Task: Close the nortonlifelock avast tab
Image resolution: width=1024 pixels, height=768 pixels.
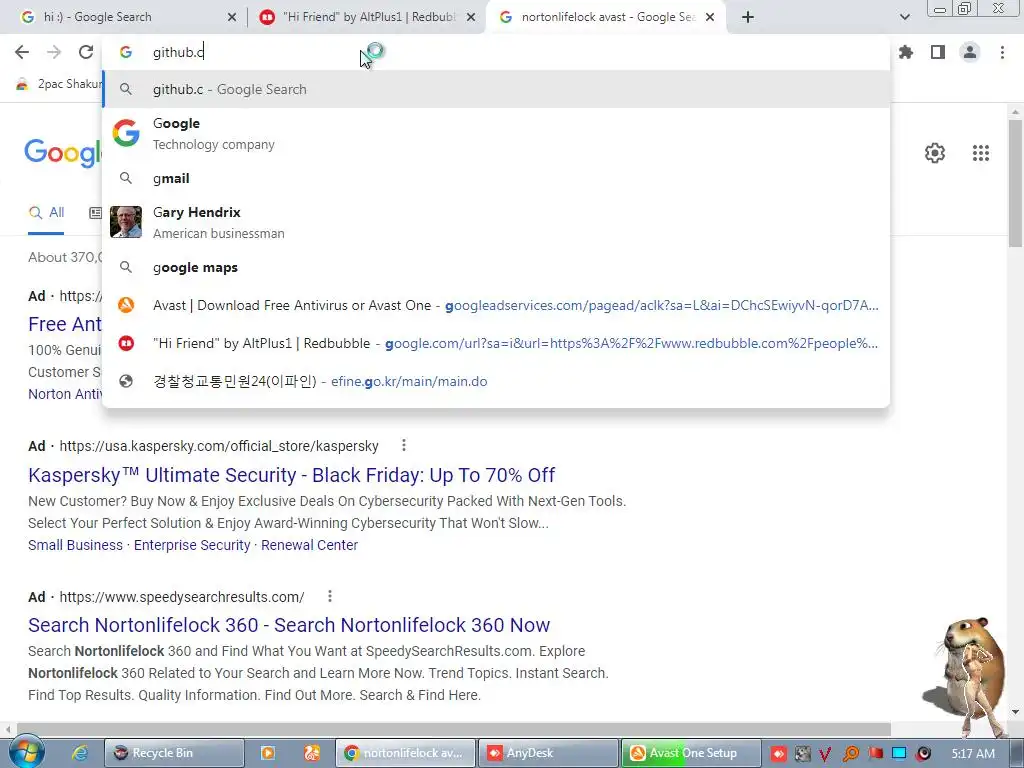Action: pyautogui.click(x=711, y=18)
